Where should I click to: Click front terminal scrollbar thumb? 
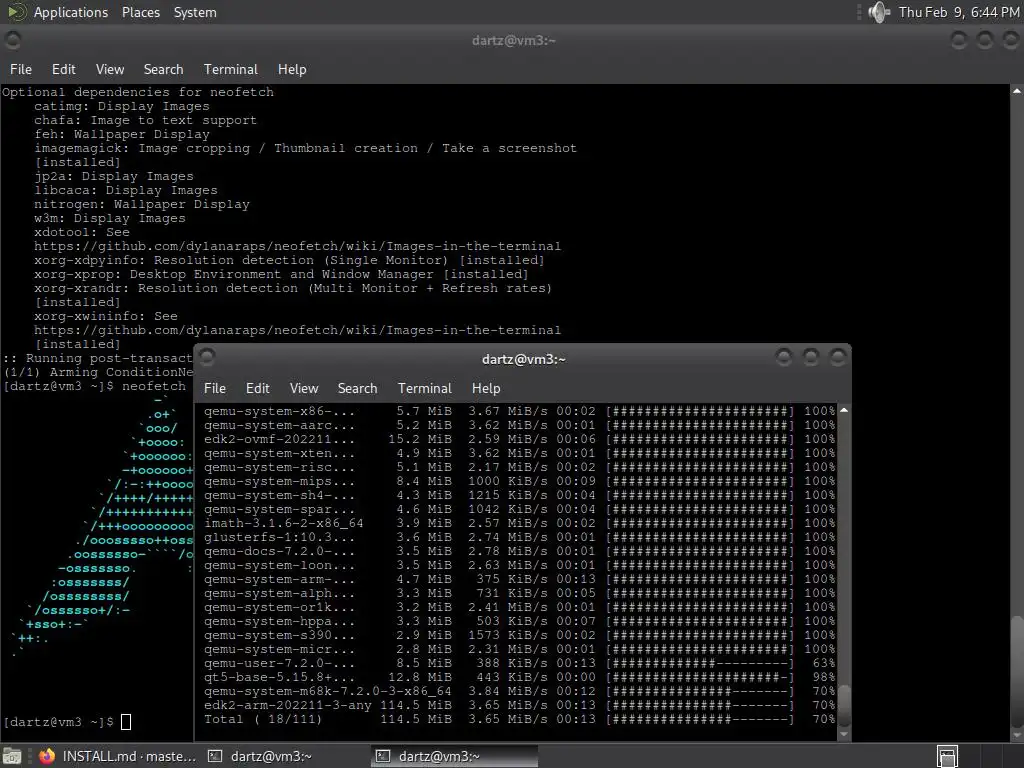coord(844,706)
